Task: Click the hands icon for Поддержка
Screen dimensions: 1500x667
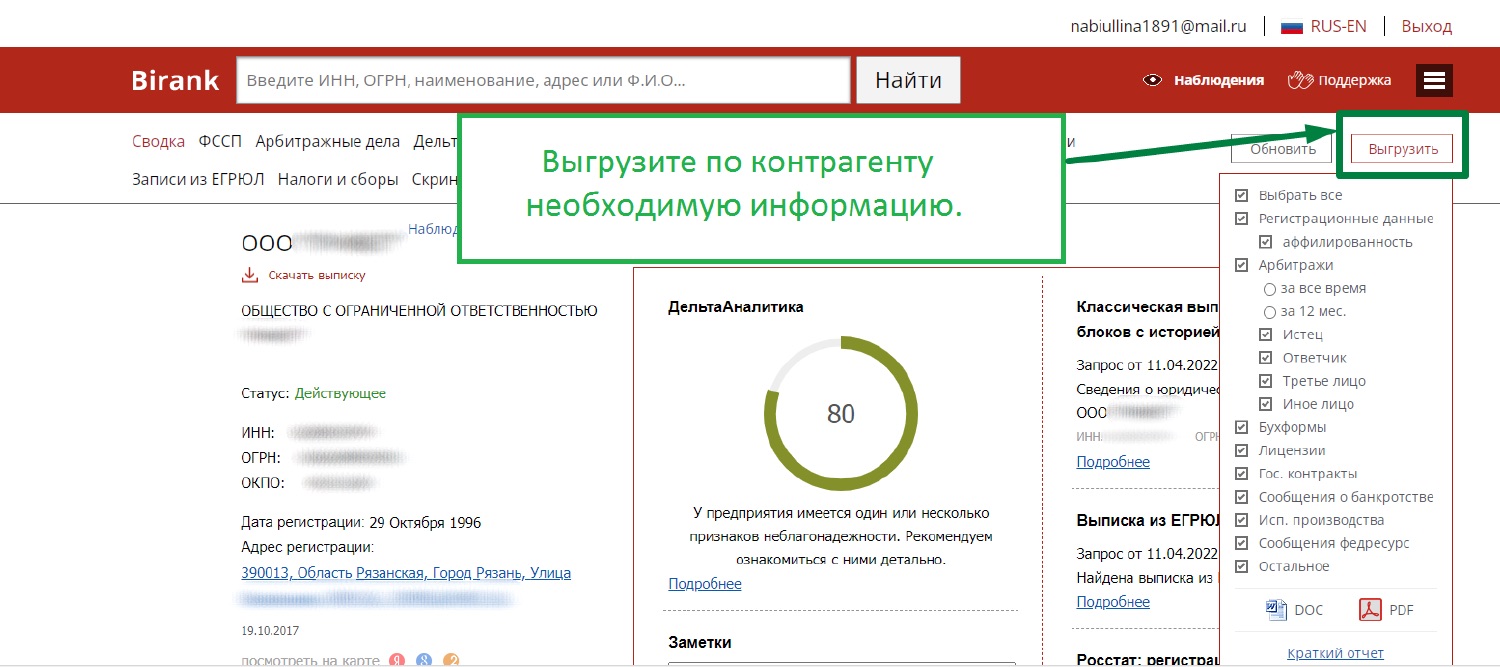Action: pos(1299,80)
